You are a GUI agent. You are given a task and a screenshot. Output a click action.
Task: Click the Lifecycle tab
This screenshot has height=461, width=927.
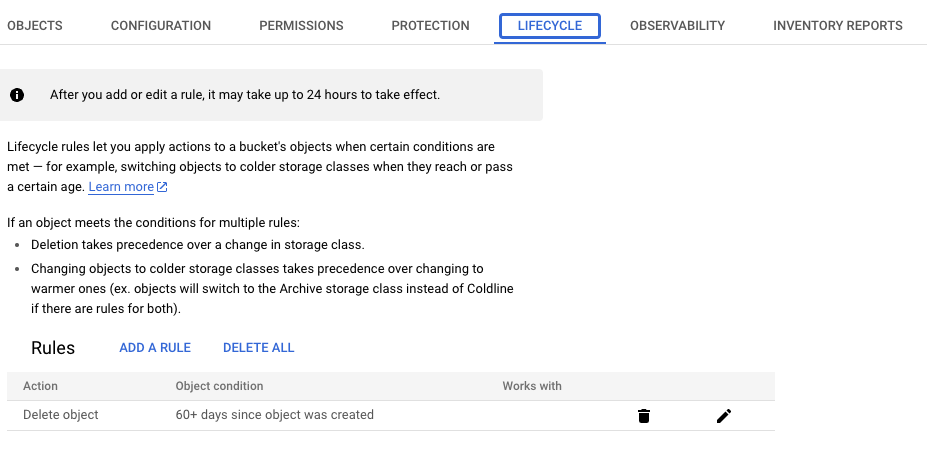550,27
